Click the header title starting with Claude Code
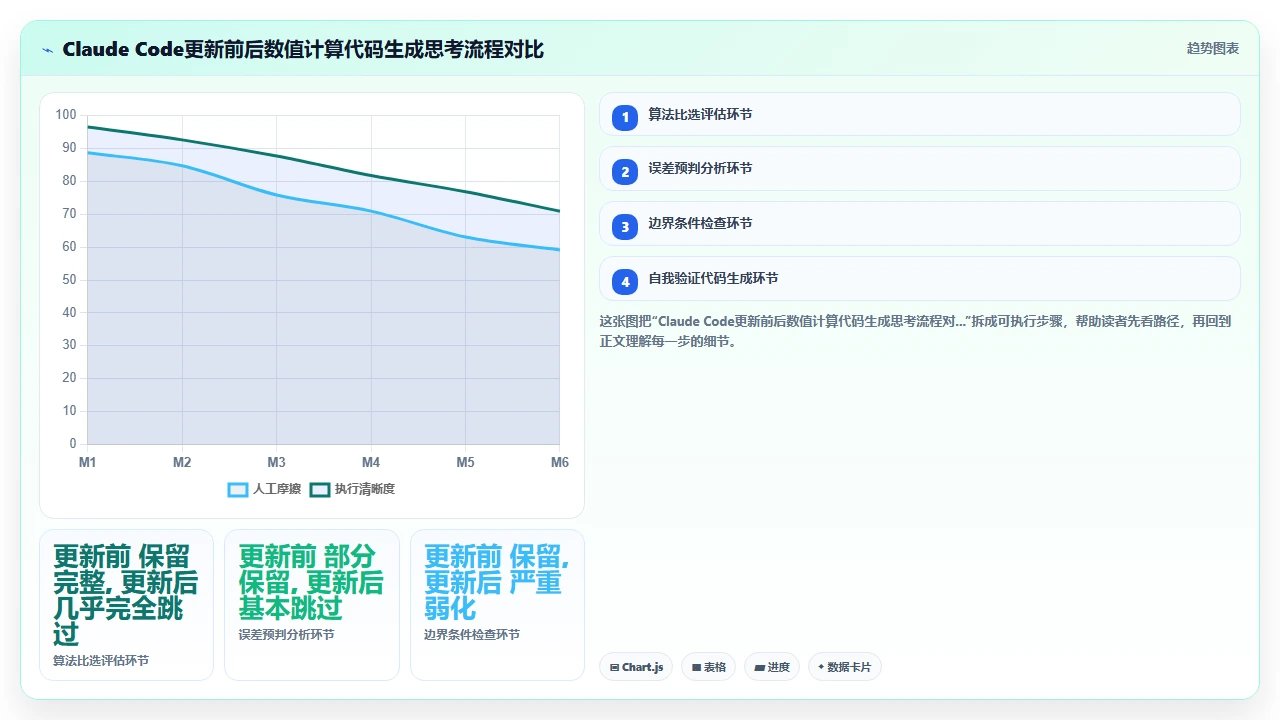The height and width of the screenshot is (720, 1280). tap(303, 49)
